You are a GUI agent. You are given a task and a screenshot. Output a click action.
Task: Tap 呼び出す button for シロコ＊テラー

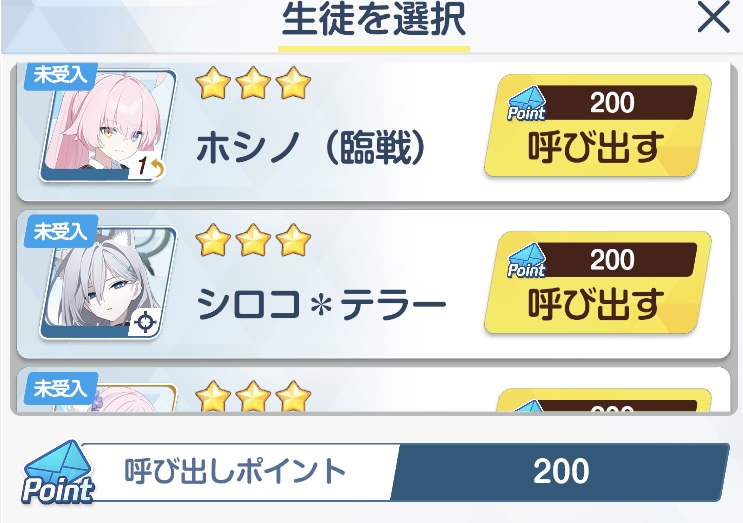pyautogui.click(x=598, y=283)
